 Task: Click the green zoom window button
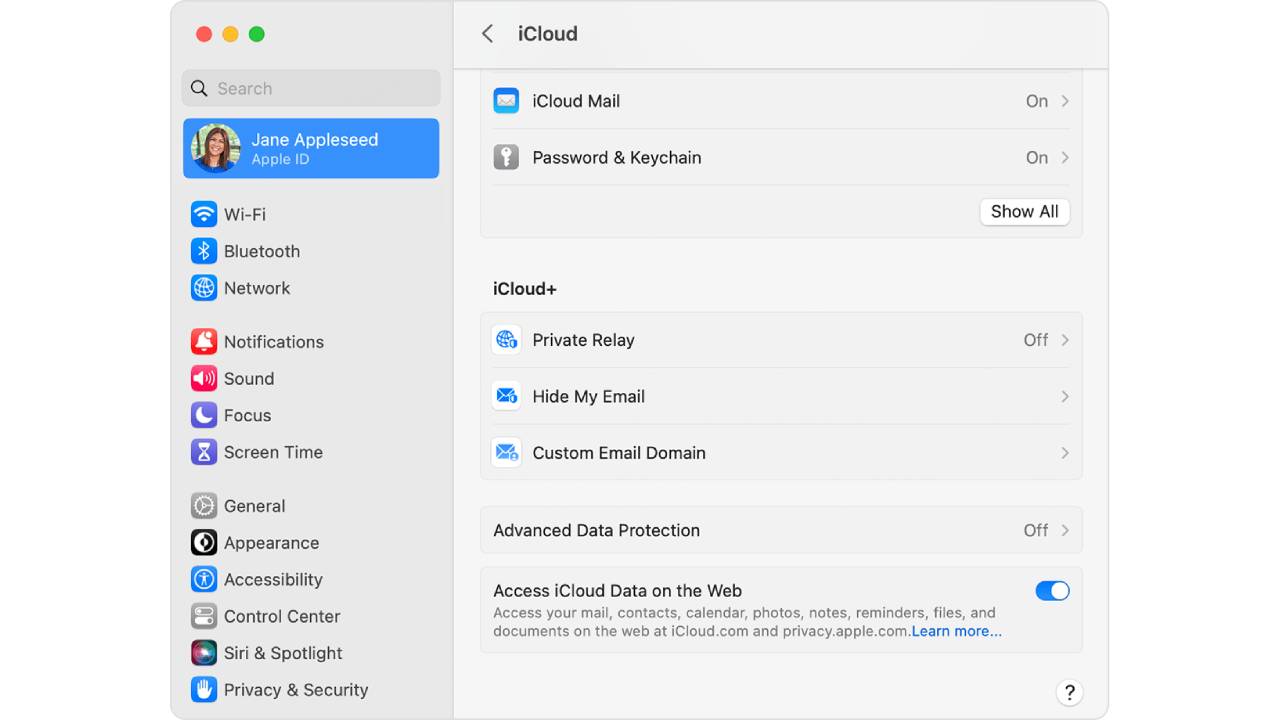click(x=256, y=34)
